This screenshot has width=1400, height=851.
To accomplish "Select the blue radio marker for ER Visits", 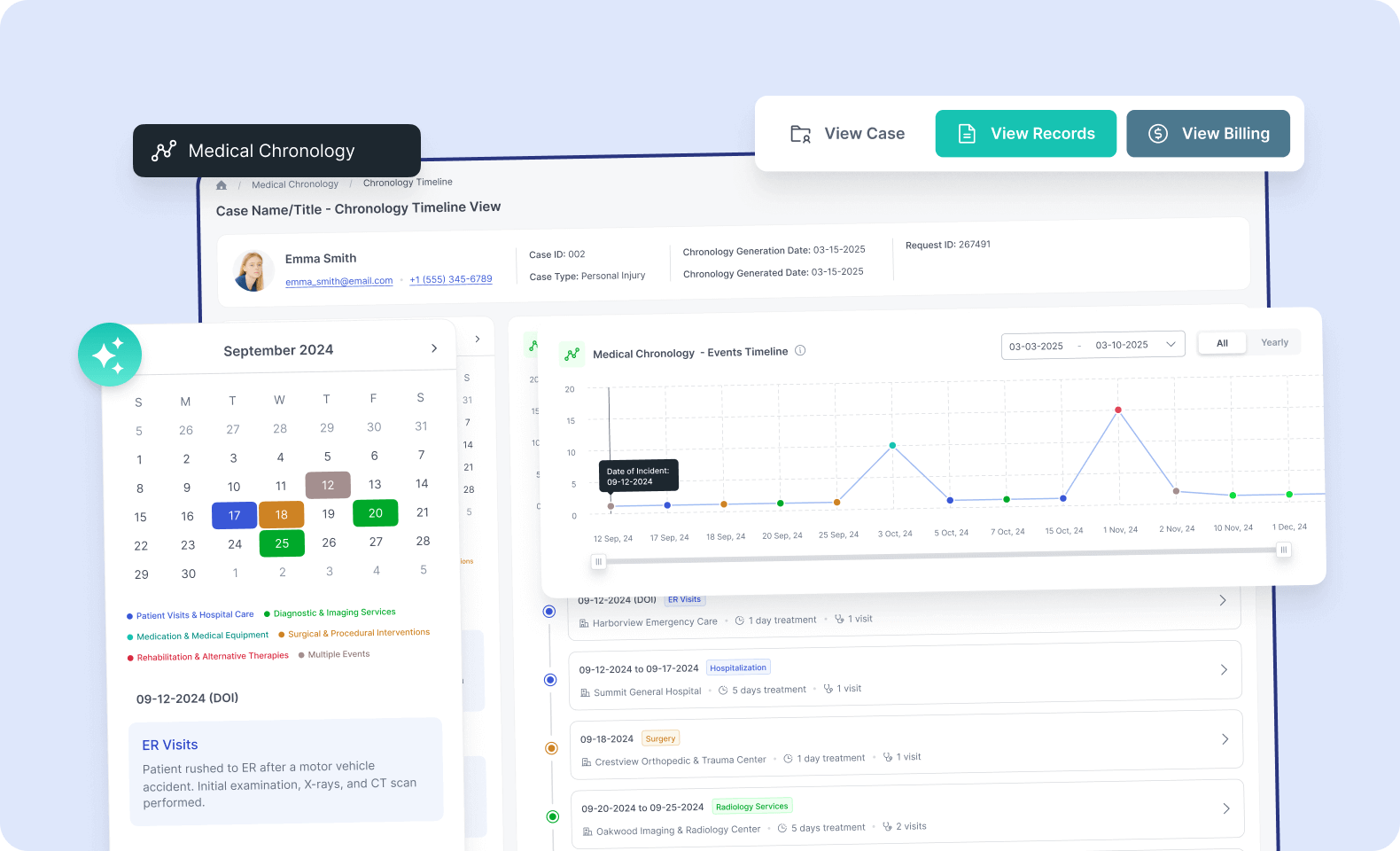I will pos(549,612).
